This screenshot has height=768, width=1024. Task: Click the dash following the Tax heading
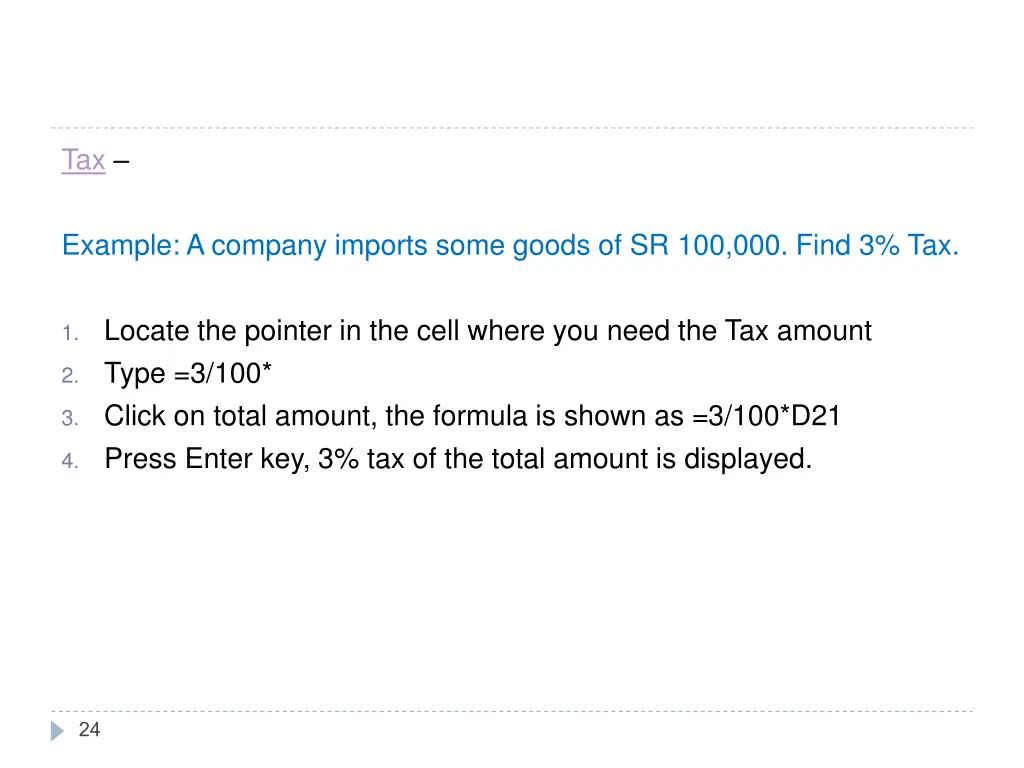pos(121,161)
